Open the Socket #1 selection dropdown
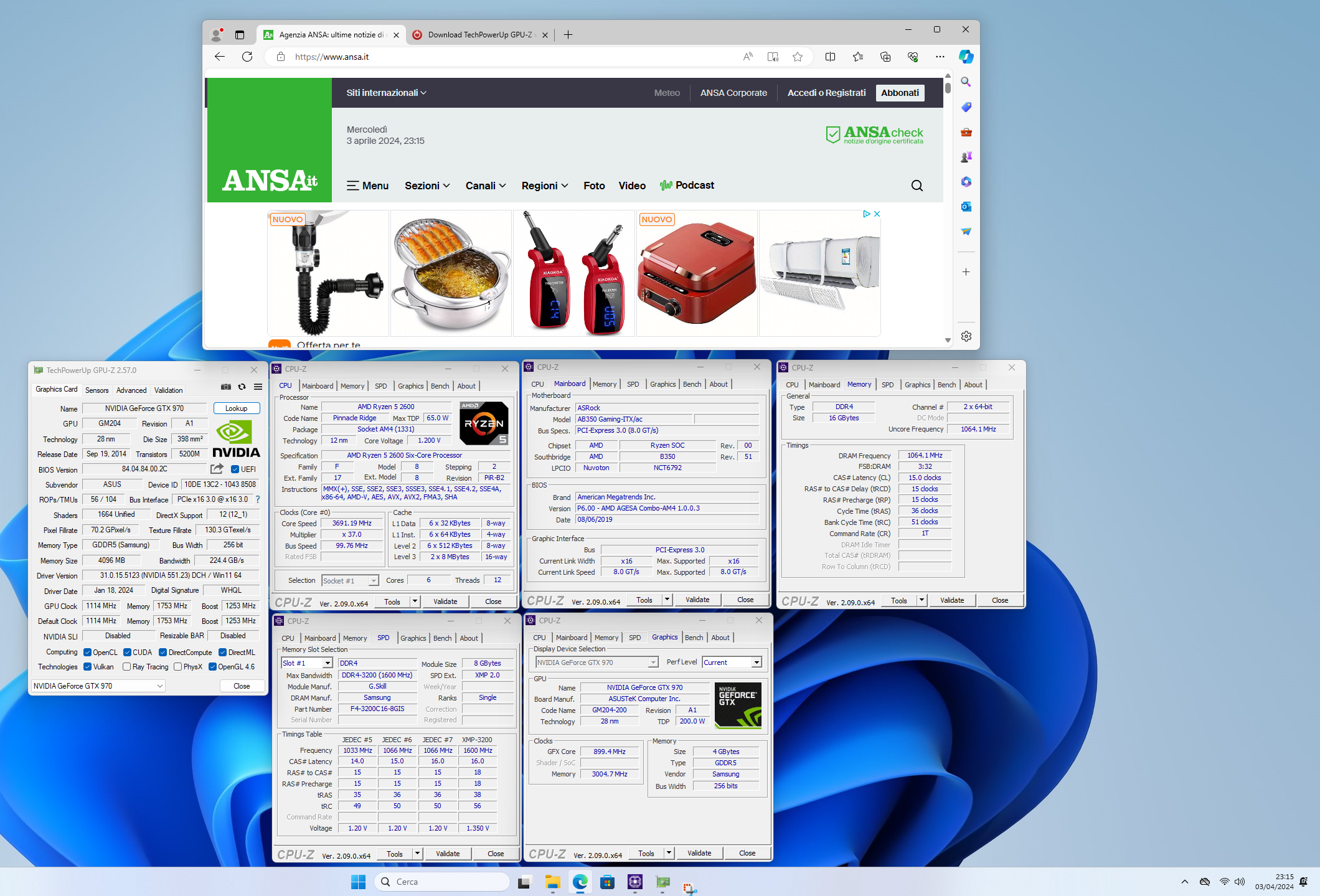 coord(350,581)
